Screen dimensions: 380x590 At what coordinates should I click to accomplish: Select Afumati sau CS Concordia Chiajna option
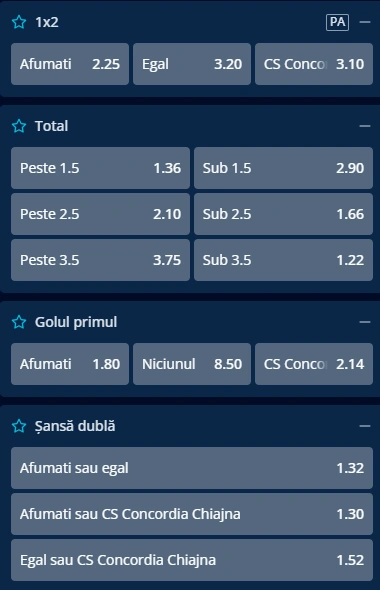[x=192, y=514]
